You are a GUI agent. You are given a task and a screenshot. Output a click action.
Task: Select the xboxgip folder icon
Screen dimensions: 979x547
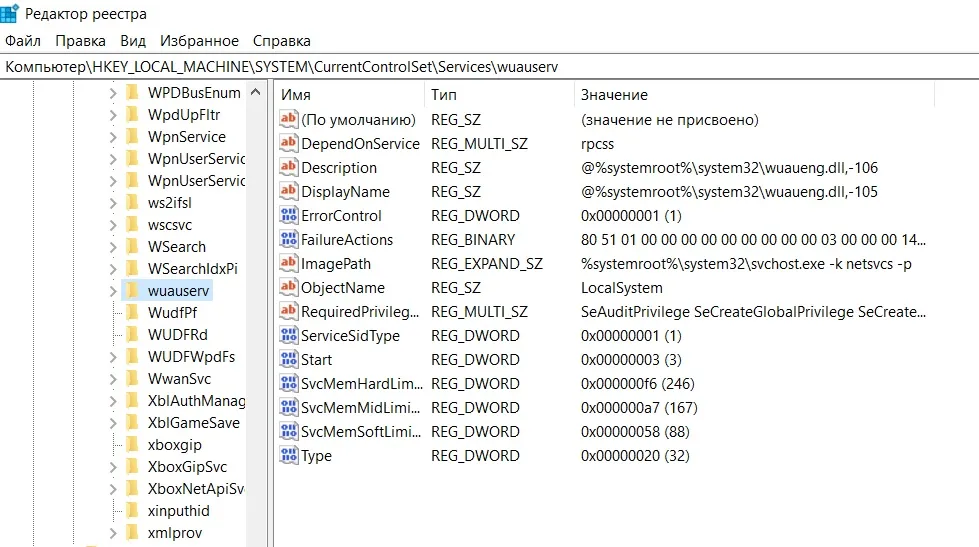point(132,445)
